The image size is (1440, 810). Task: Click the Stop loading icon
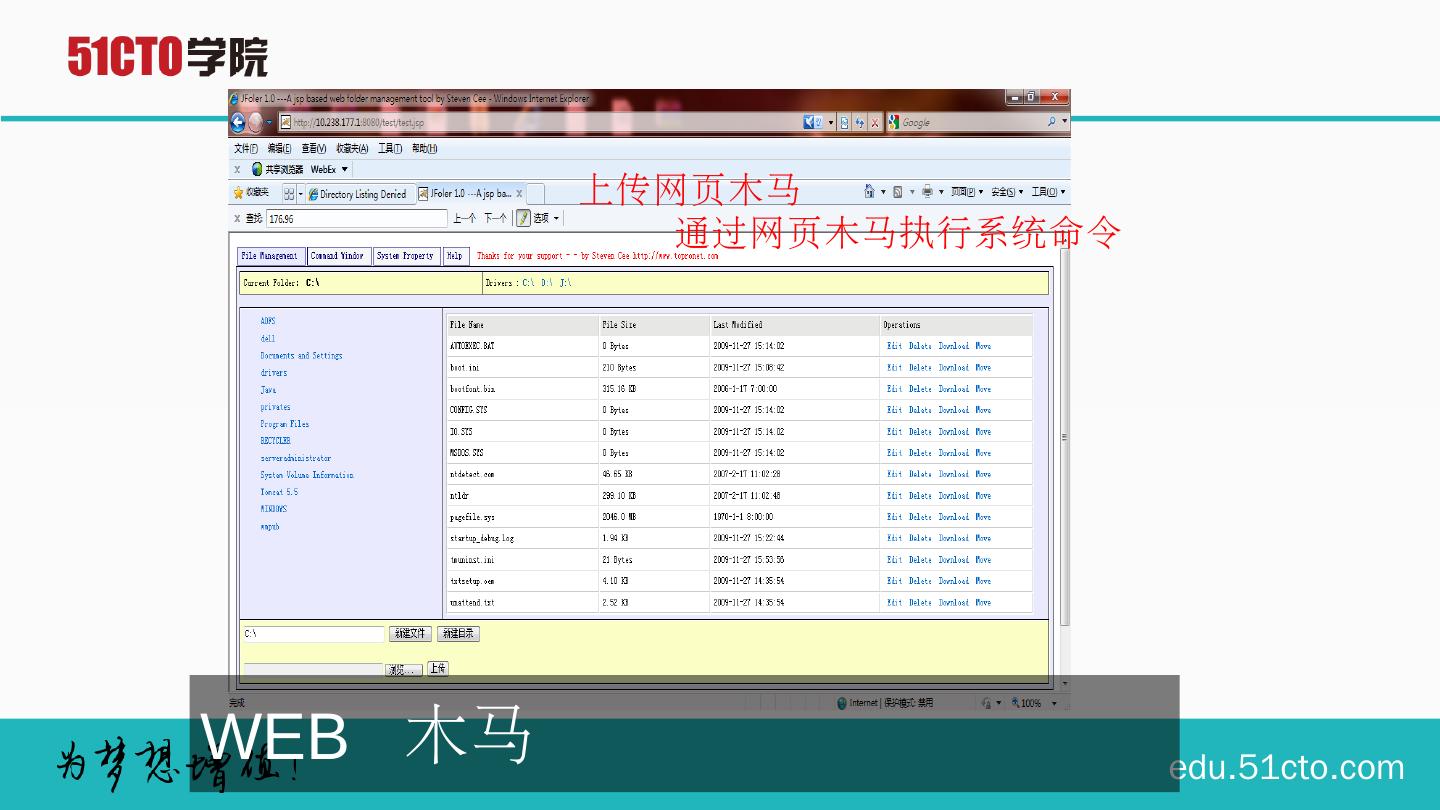tap(875, 122)
